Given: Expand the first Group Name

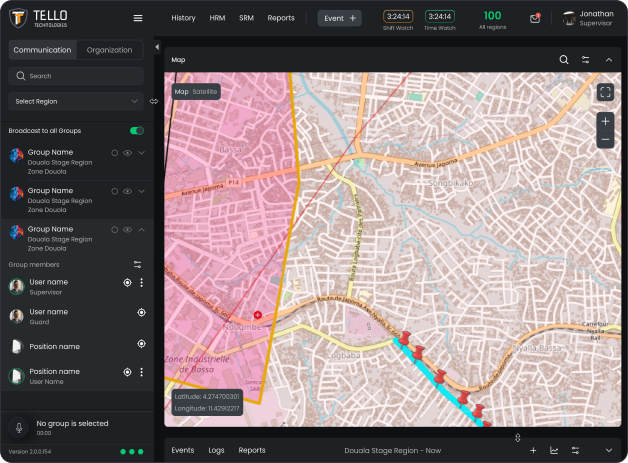Looking at the screenshot, I should pyautogui.click(x=141, y=153).
